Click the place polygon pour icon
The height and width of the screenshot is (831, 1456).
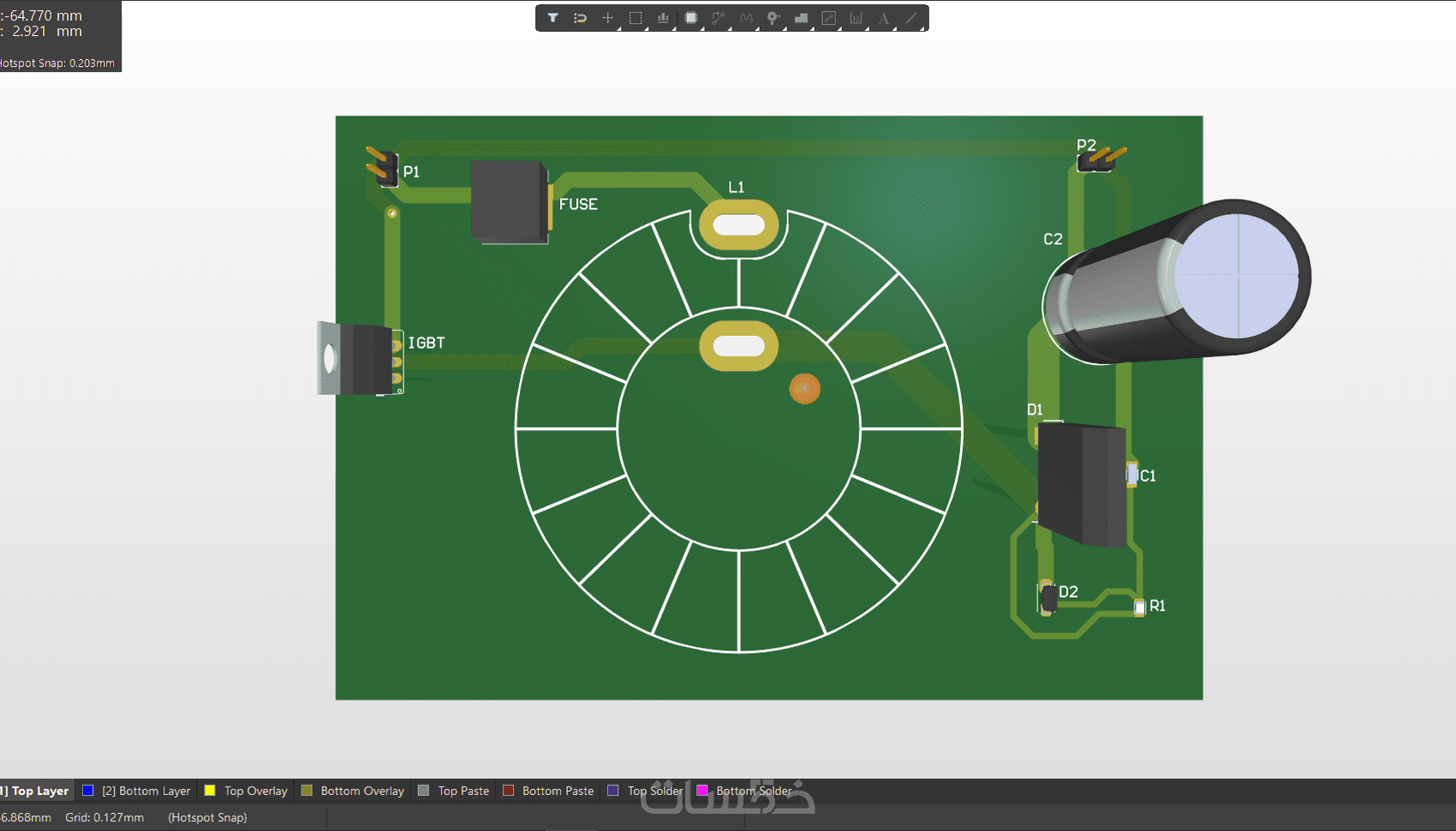tap(801, 18)
